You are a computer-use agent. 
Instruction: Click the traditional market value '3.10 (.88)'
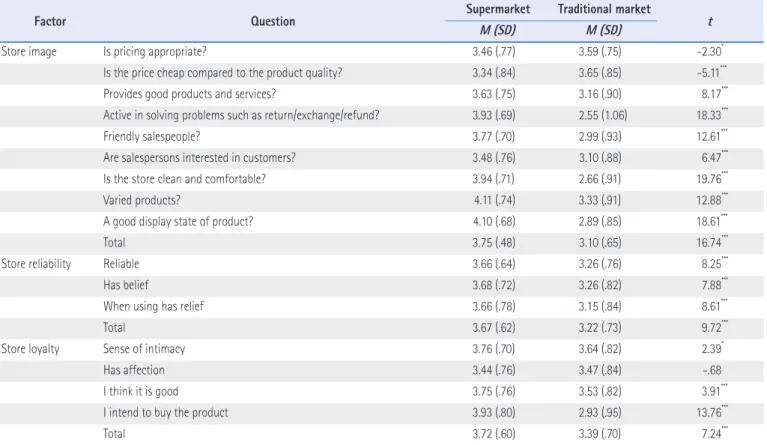(x=600, y=157)
